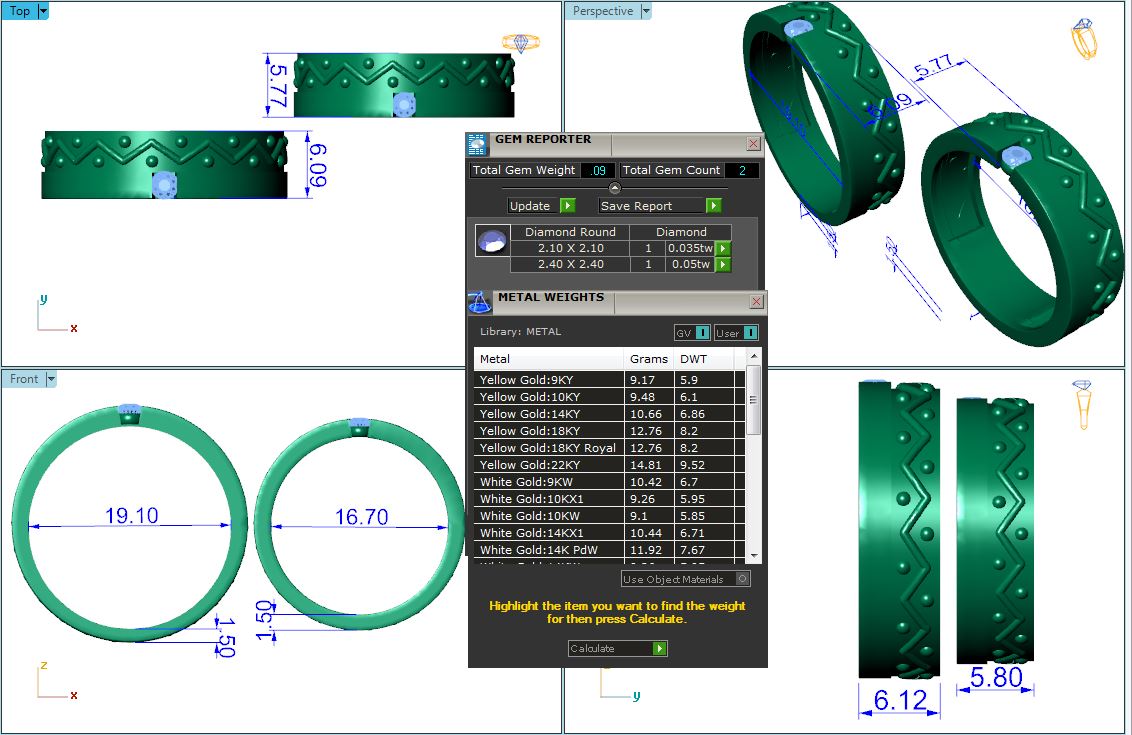Screen dimensions: 1132x735
Task: Open the Top viewport dropdown arrow
Action: click(43, 11)
